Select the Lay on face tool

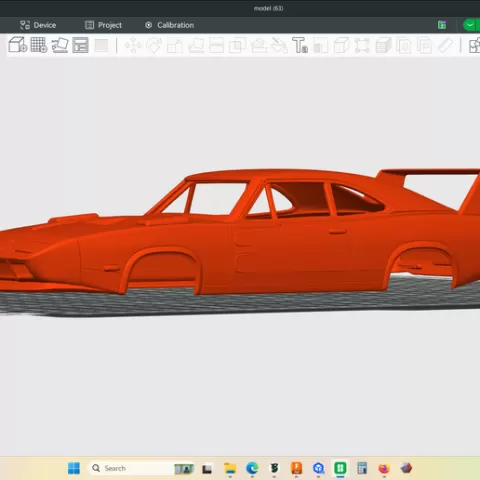[x=196, y=45]
